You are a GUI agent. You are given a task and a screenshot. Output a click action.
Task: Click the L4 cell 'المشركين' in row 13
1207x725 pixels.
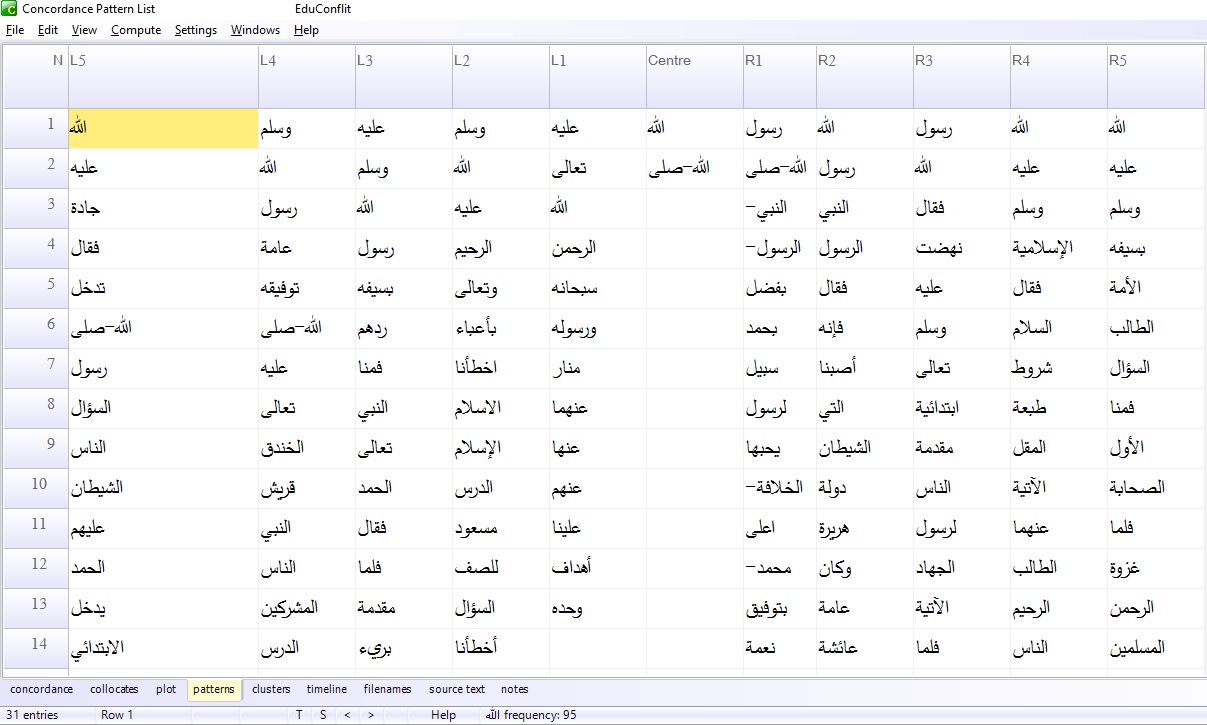[307, 608]
